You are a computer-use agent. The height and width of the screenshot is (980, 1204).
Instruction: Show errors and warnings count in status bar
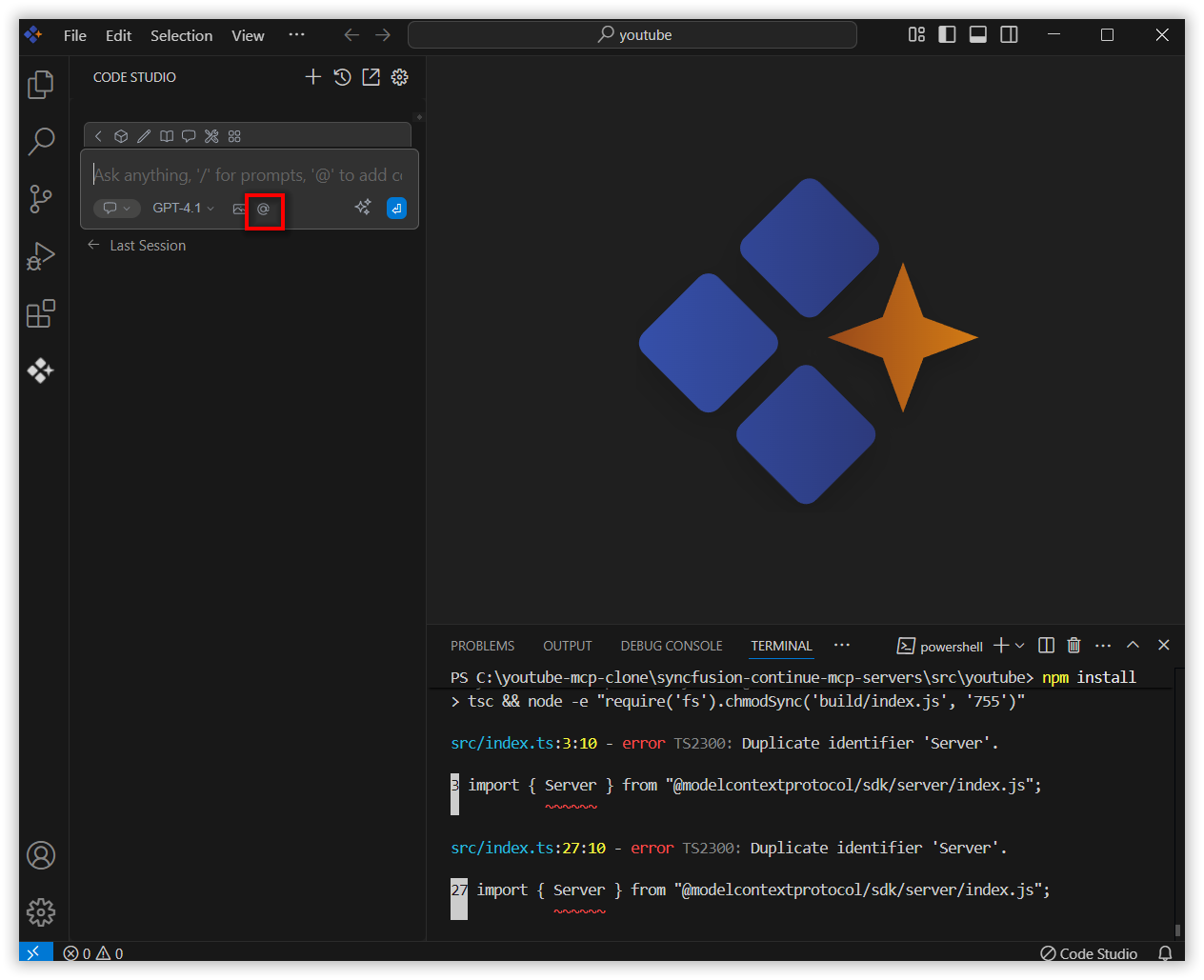pos(93,953)
